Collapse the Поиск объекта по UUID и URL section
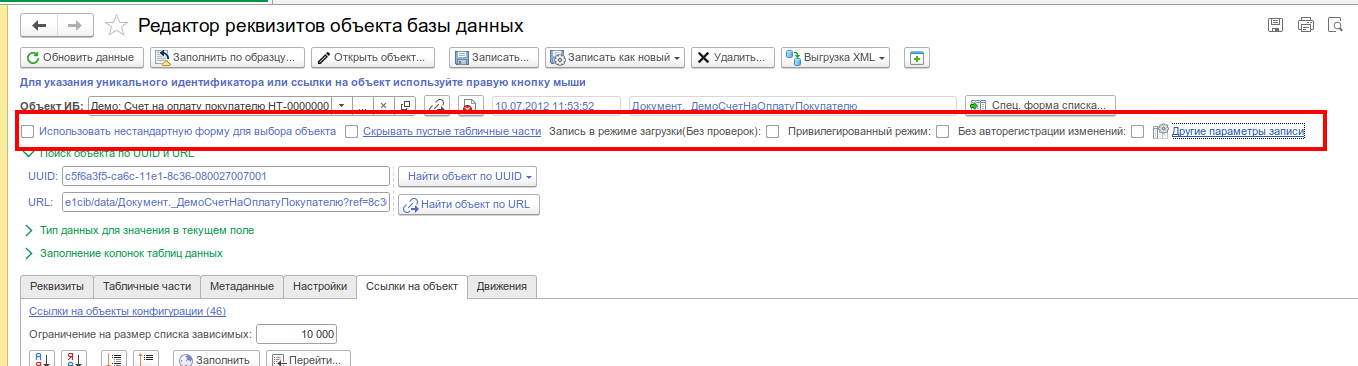 click(28, 153)
